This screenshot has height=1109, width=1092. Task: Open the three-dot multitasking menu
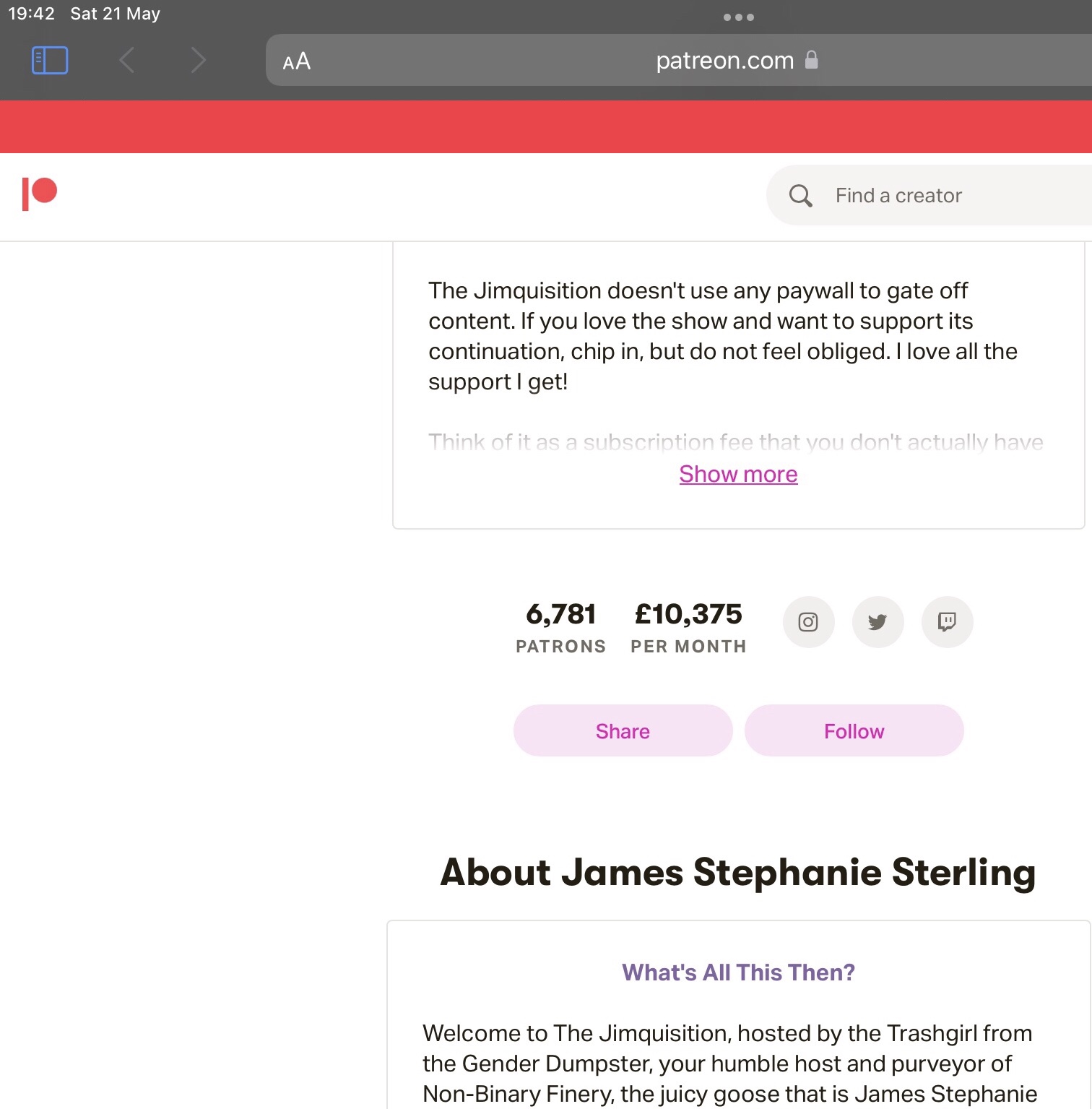click(x=739, y=17)
